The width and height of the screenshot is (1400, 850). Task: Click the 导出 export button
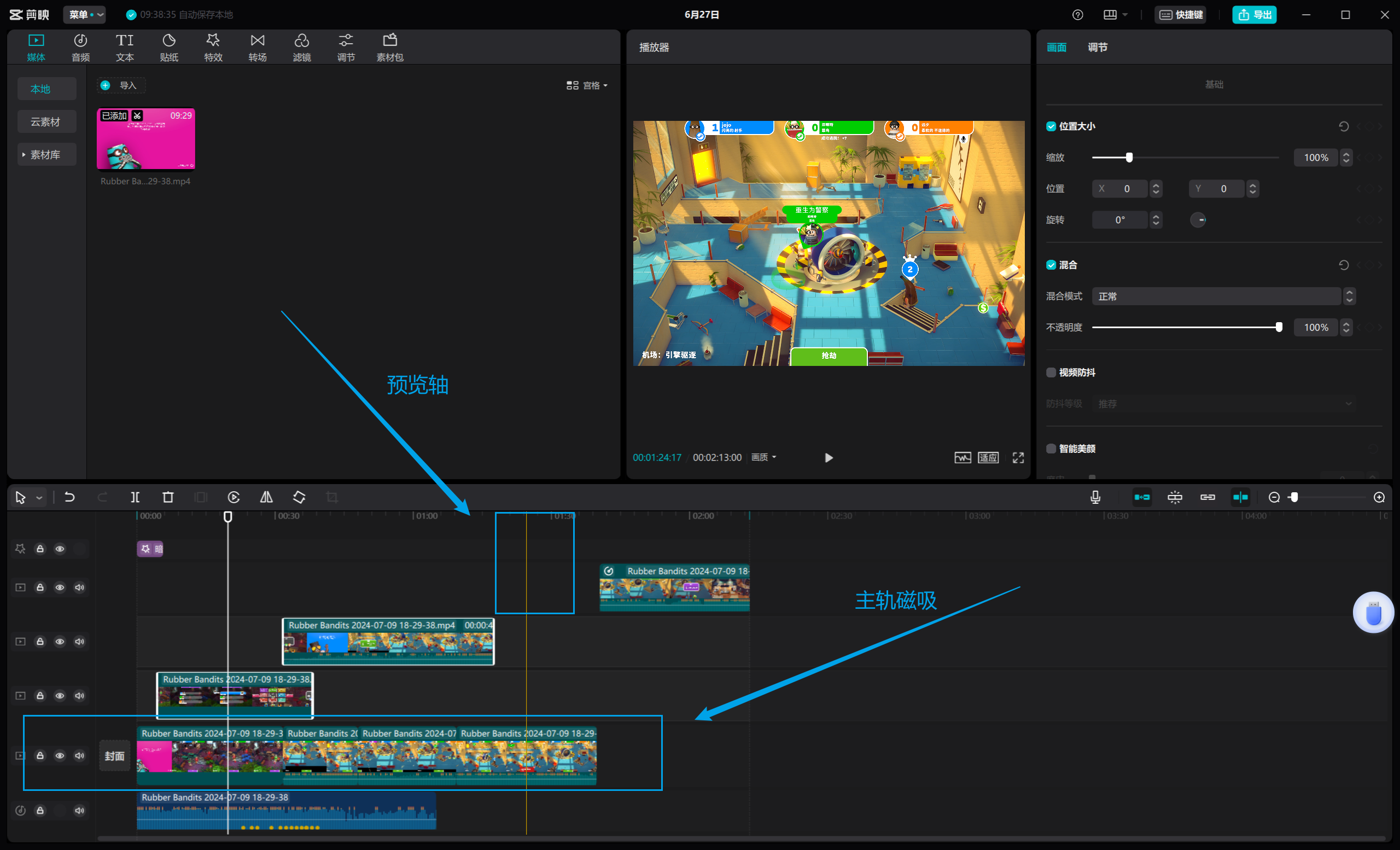pos(1255,15)
